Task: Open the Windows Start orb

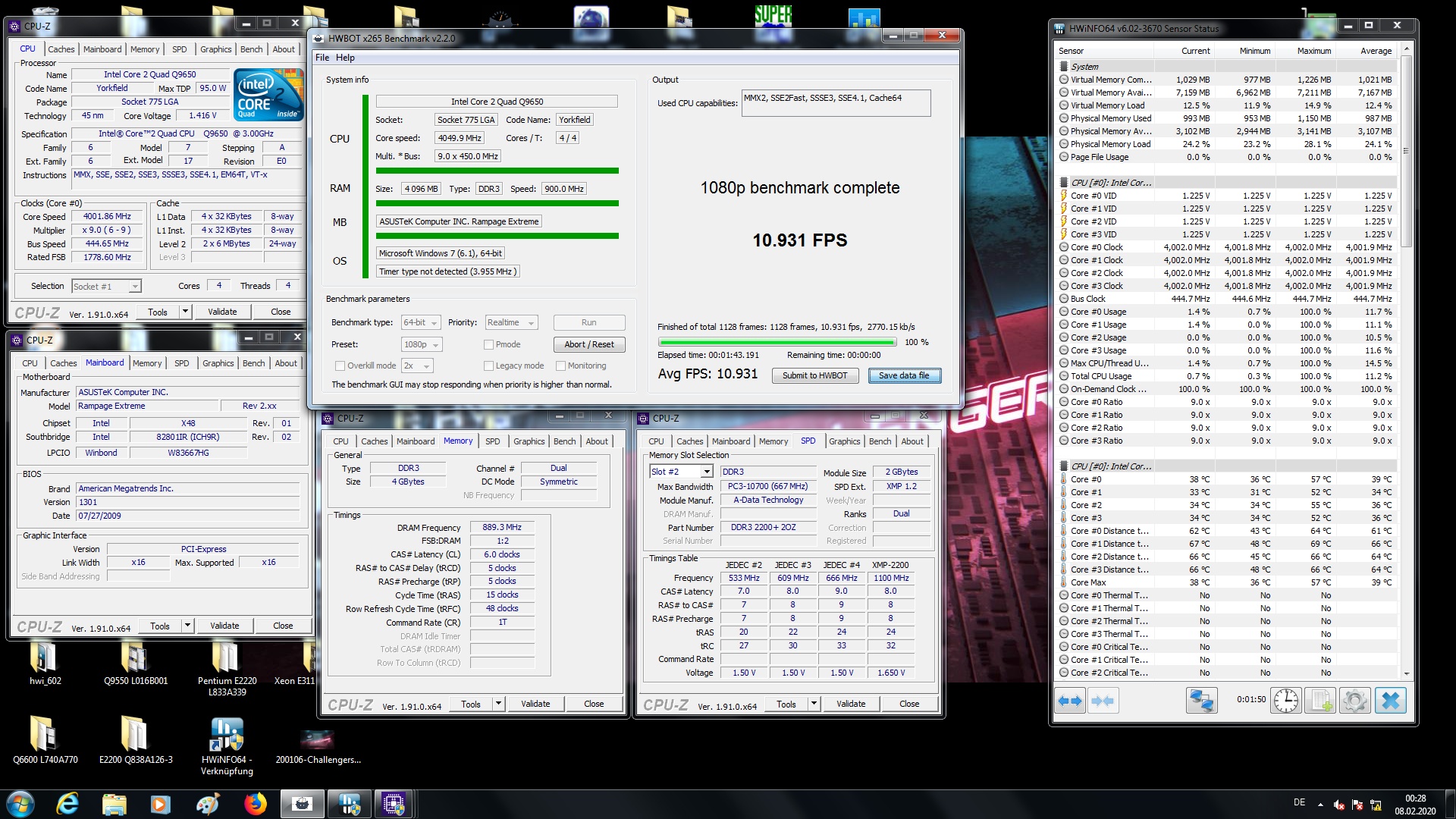Action: (x=20, y=804)
